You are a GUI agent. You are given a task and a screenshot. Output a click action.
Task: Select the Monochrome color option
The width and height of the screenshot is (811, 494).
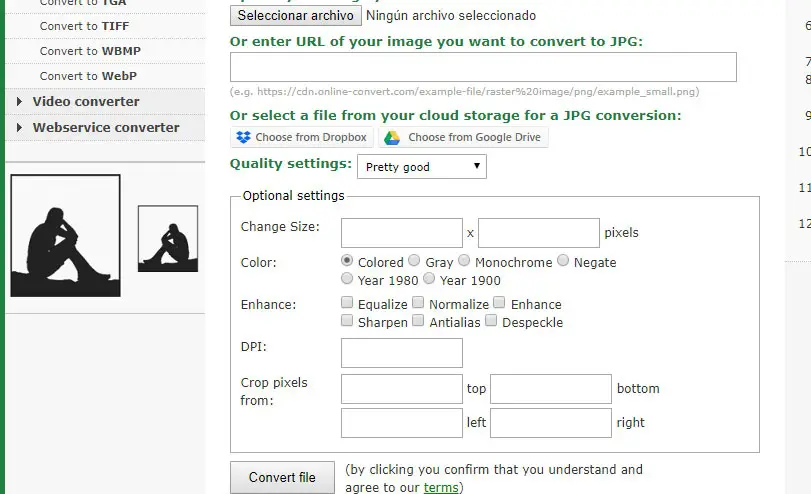tap(463, 261)
